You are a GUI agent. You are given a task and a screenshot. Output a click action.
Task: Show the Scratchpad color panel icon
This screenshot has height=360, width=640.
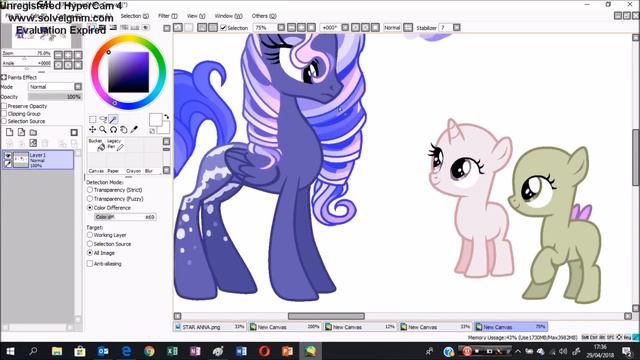(146, 27)
